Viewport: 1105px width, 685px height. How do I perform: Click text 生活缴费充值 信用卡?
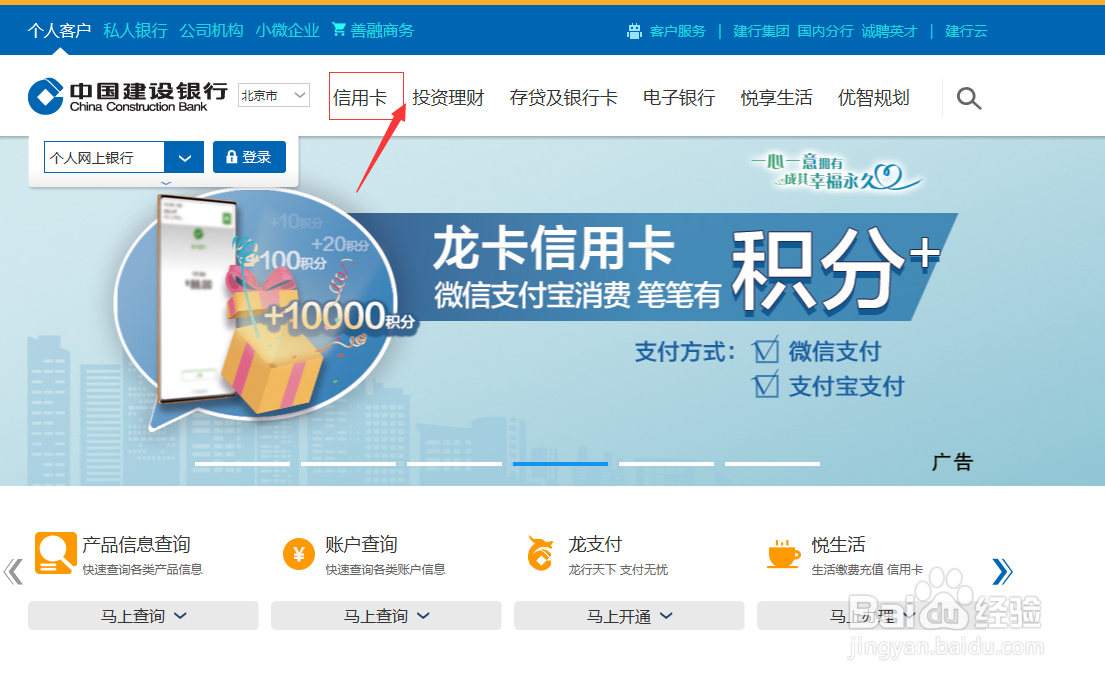(867, 569)
